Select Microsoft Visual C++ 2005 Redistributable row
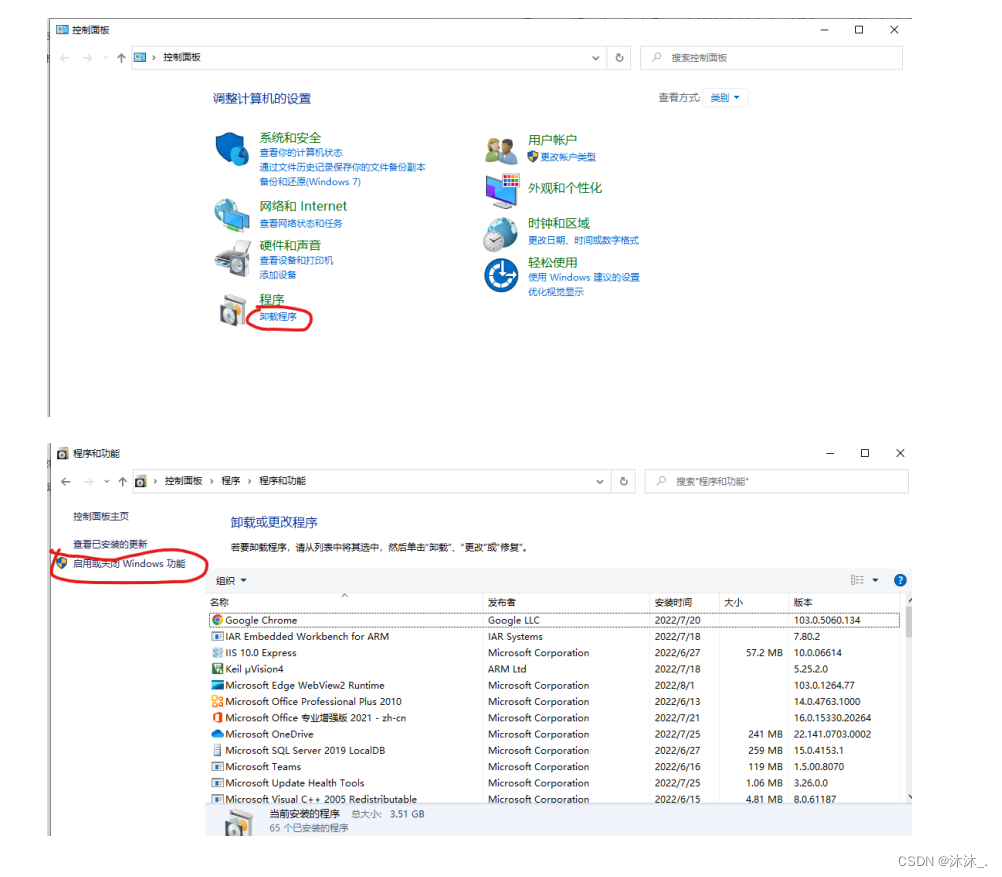The height and width of the screenshot is (877, 1002). point(554,798)
